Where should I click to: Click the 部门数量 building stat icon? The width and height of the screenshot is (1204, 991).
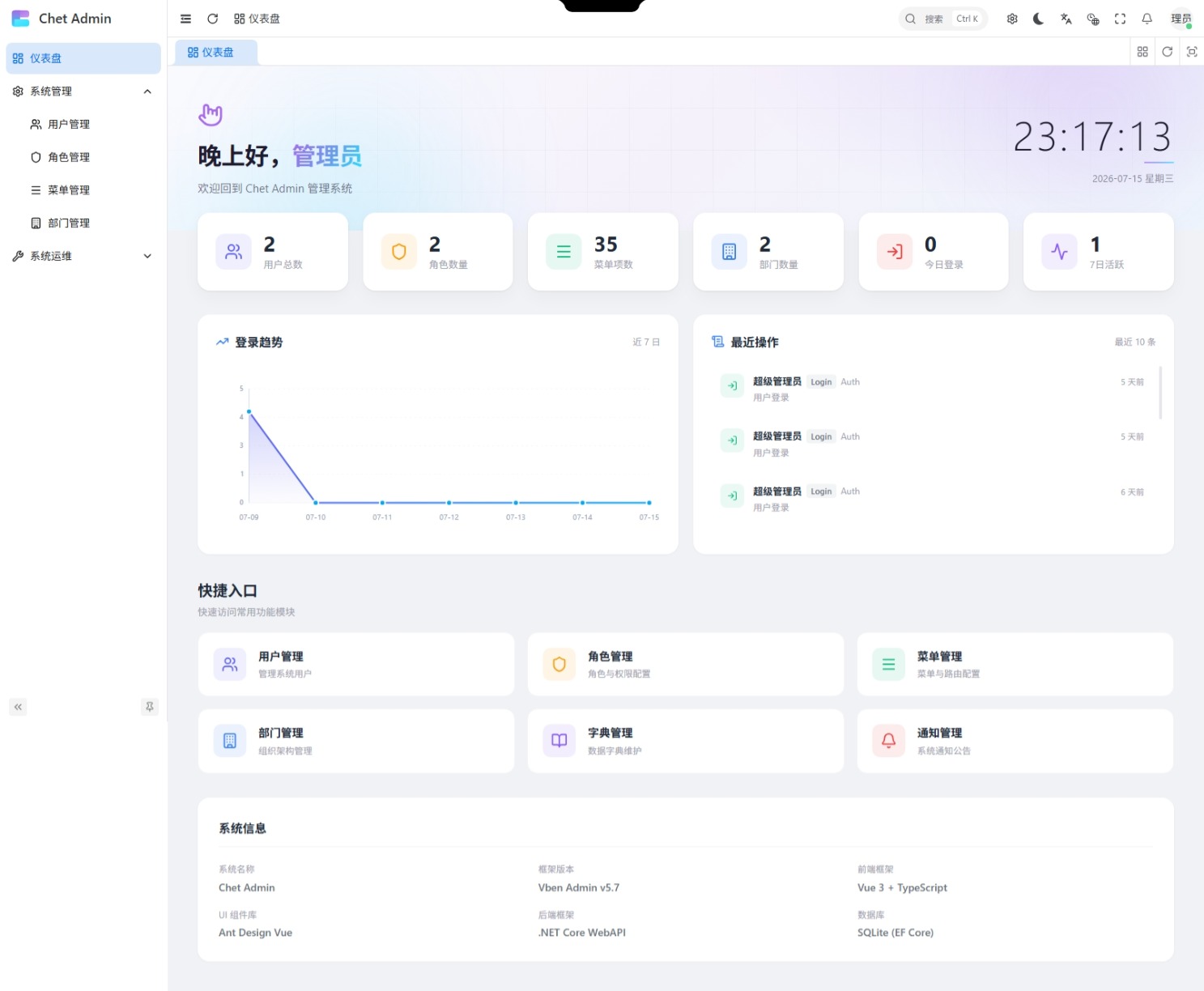[x=729, y=252]
